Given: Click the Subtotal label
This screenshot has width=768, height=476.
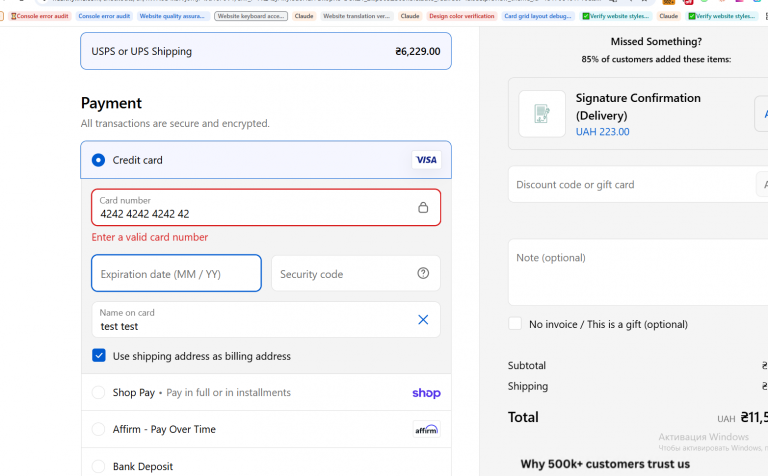Looking at the screenshot, I should [x=527, y=365].
